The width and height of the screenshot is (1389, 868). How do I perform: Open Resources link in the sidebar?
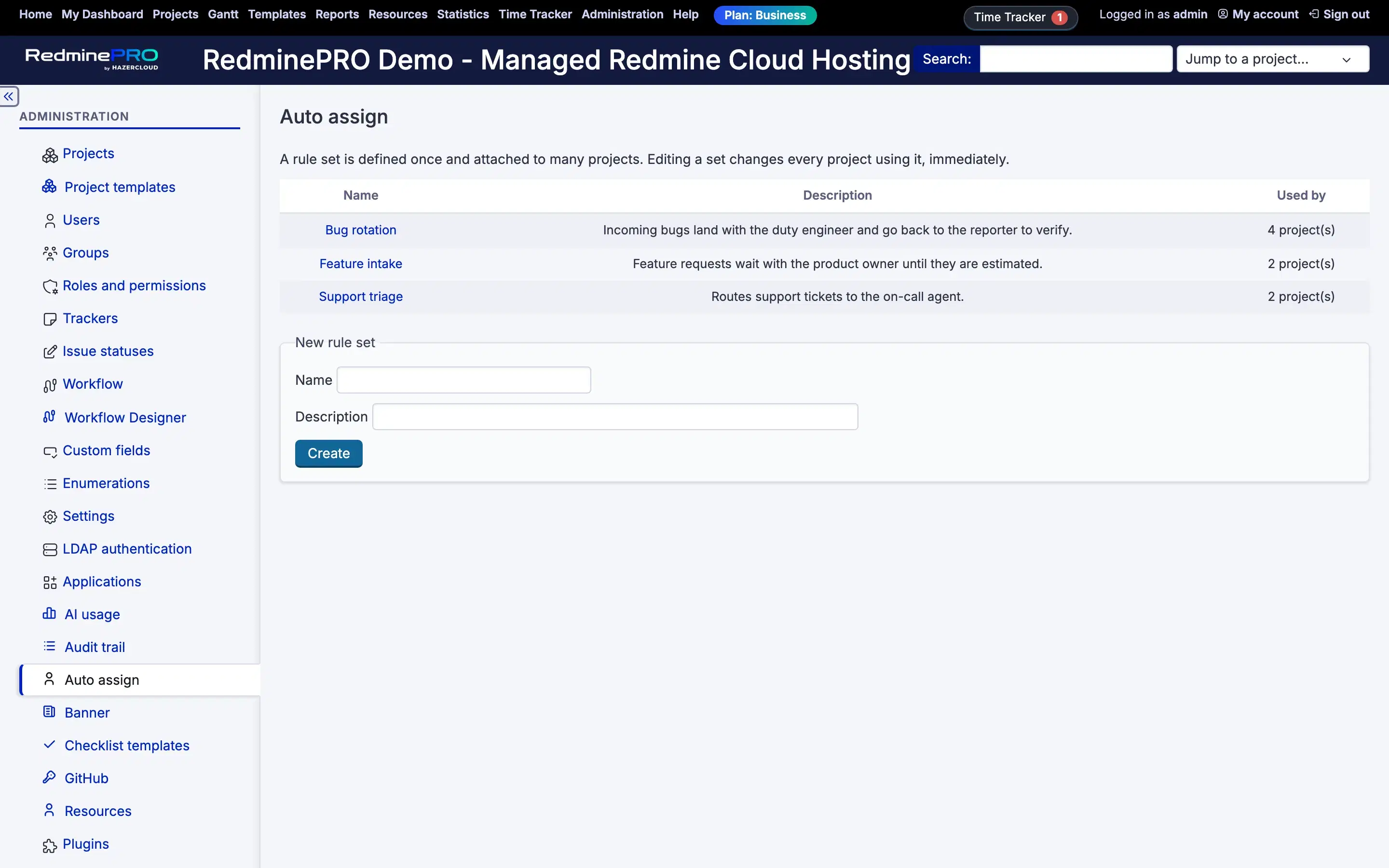97,811
